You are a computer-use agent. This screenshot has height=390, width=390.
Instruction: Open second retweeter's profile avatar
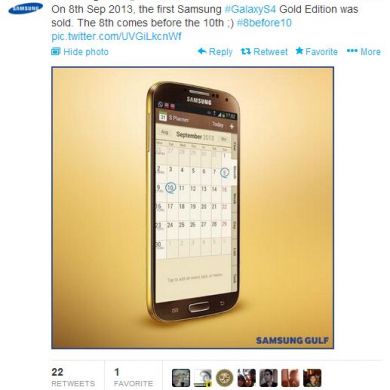pyautogui.click(x=203, y=378)
